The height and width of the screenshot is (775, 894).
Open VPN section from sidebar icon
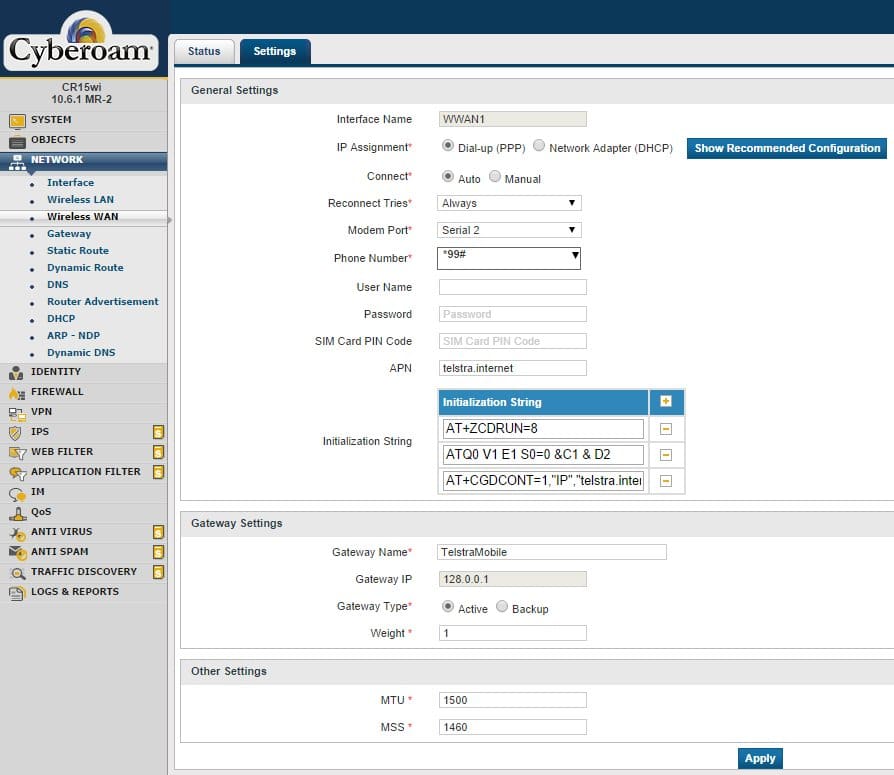click(16, 412)
